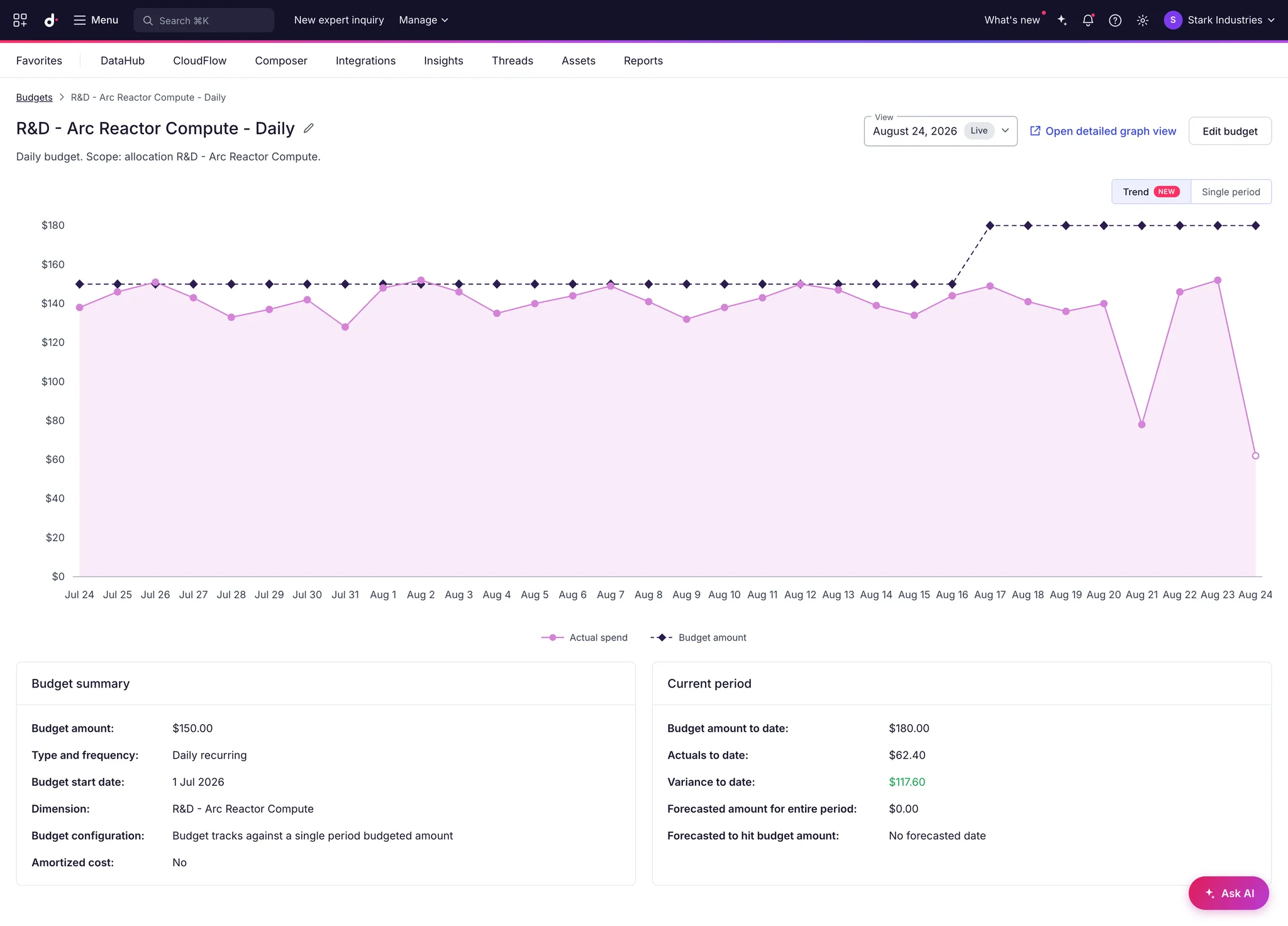The width and height of the screenshot is (1288, 926).
Task: Navigate to Integrations
Action: point(365,60)
